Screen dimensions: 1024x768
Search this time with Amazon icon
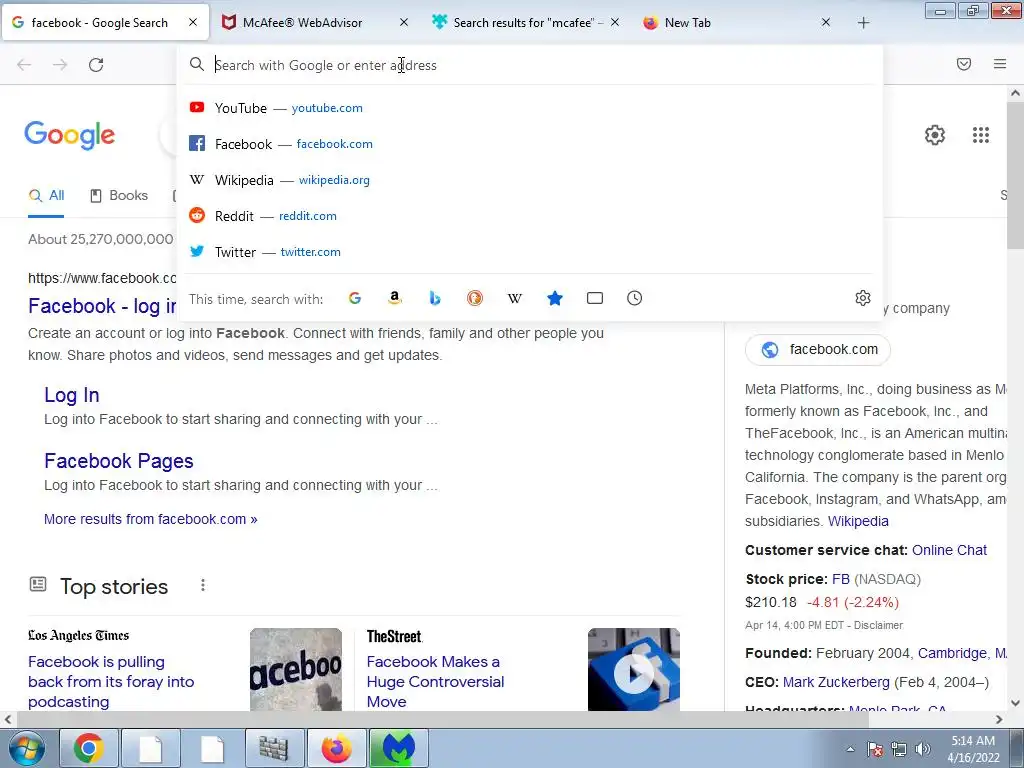pos(394,298)
